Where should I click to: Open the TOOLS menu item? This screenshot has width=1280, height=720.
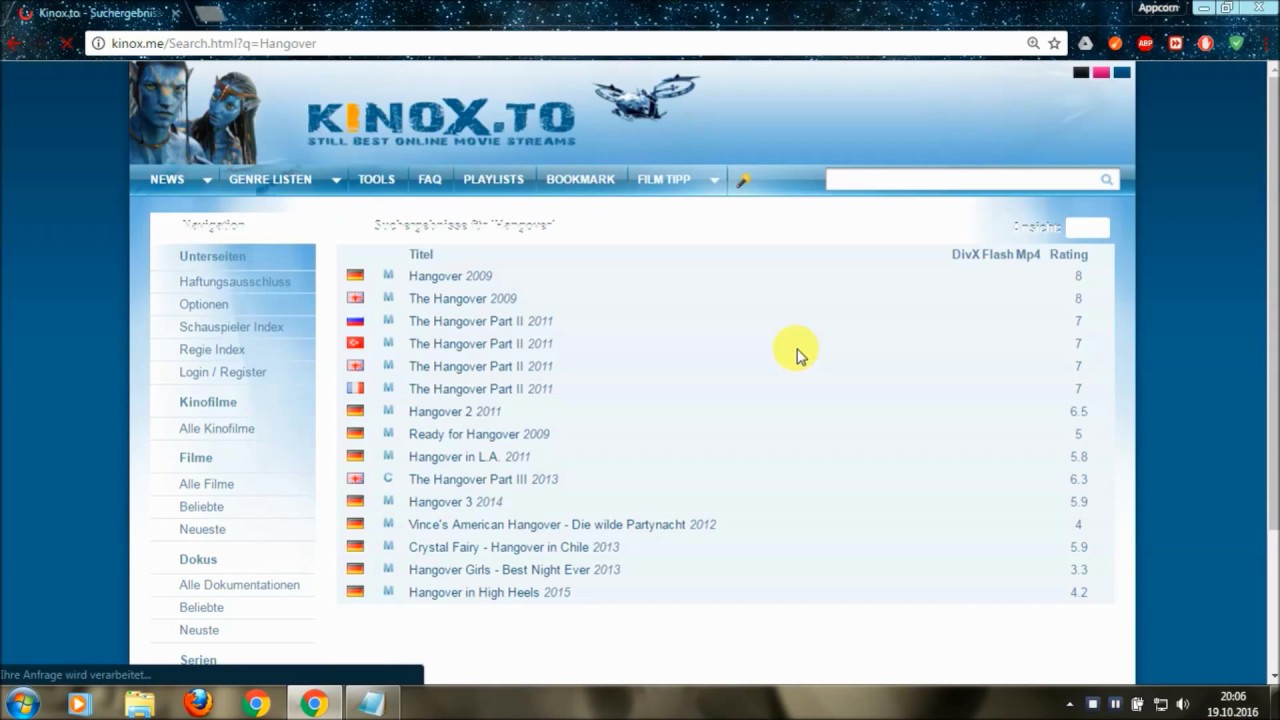point(376,180)
